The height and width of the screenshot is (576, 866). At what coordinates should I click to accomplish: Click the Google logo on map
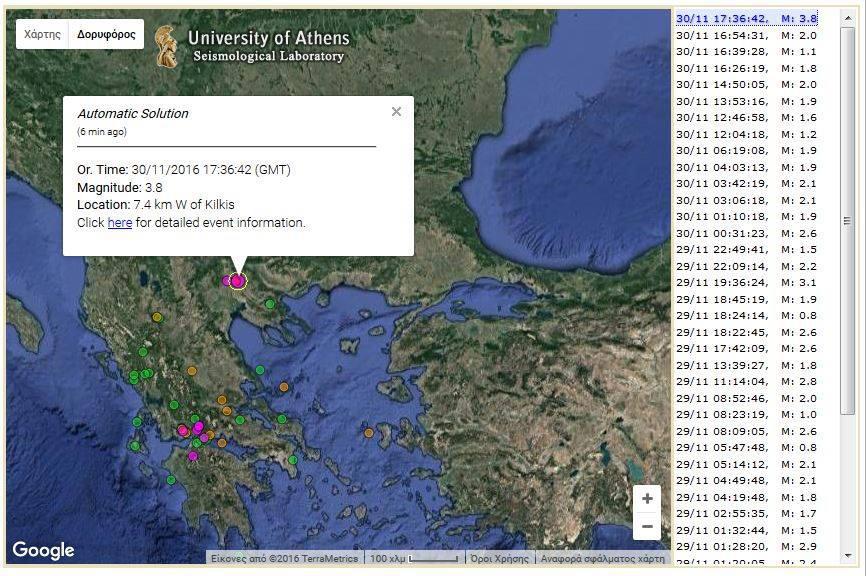43,550
